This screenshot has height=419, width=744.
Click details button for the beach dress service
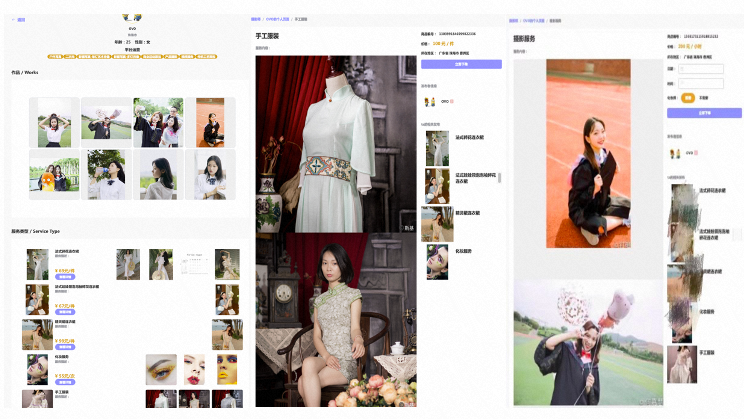65,347
